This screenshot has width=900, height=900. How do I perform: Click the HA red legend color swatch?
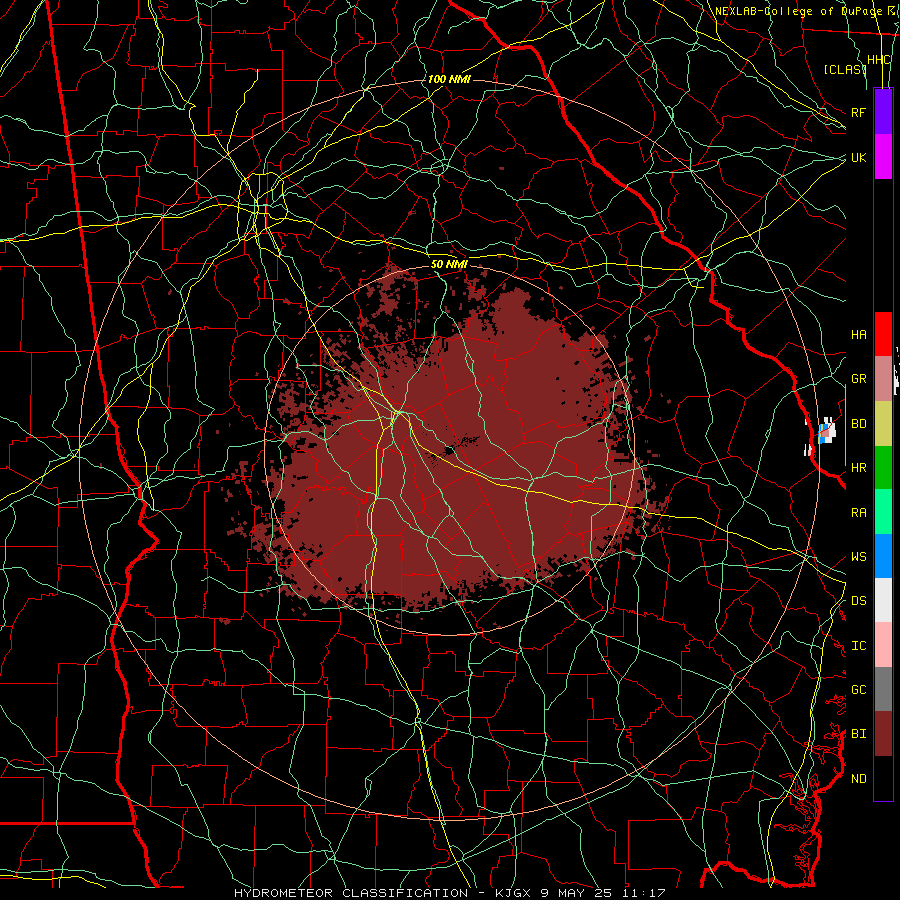coord(883,334)
